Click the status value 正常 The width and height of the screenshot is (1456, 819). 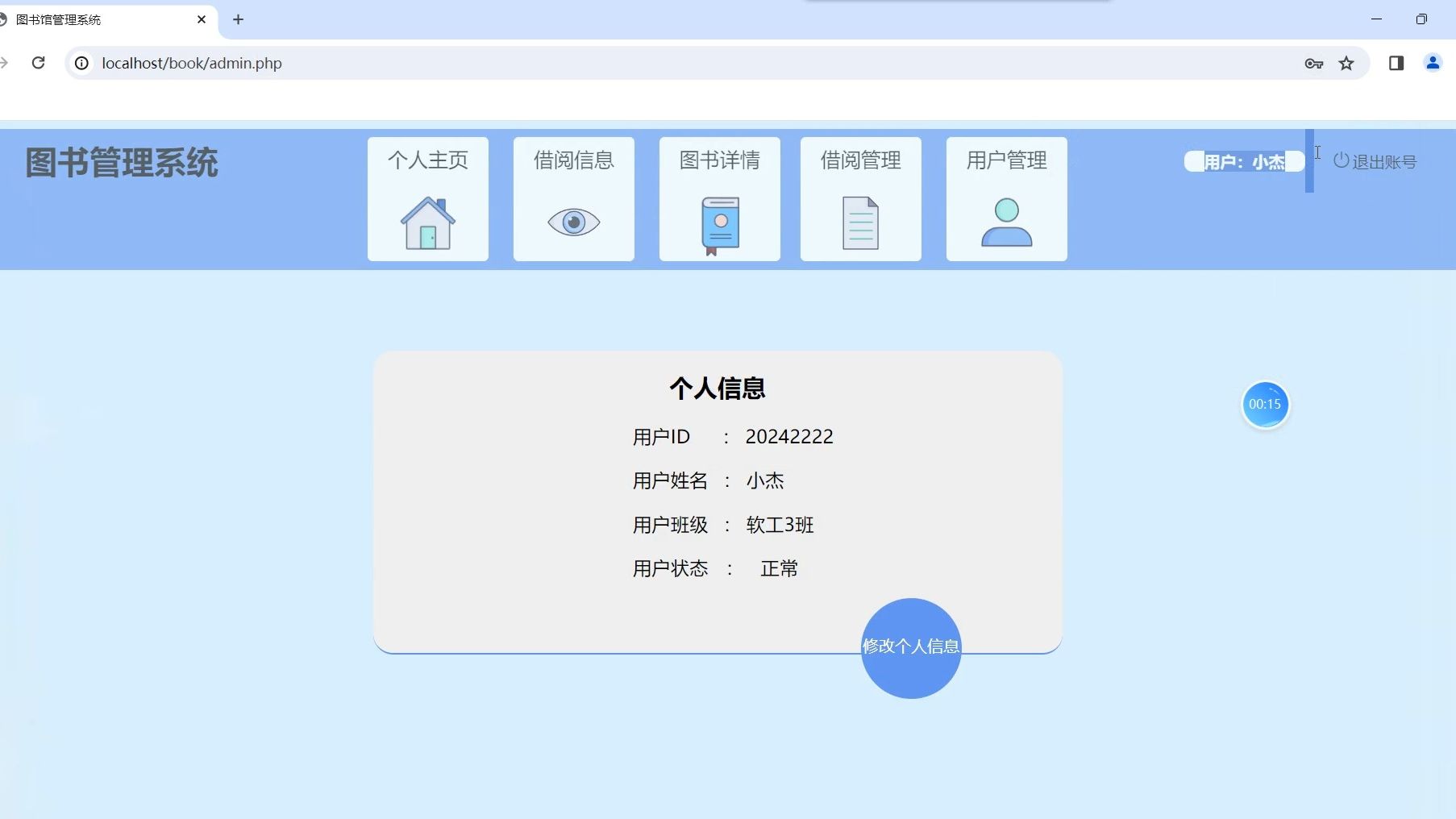click(x=779, y=569)
